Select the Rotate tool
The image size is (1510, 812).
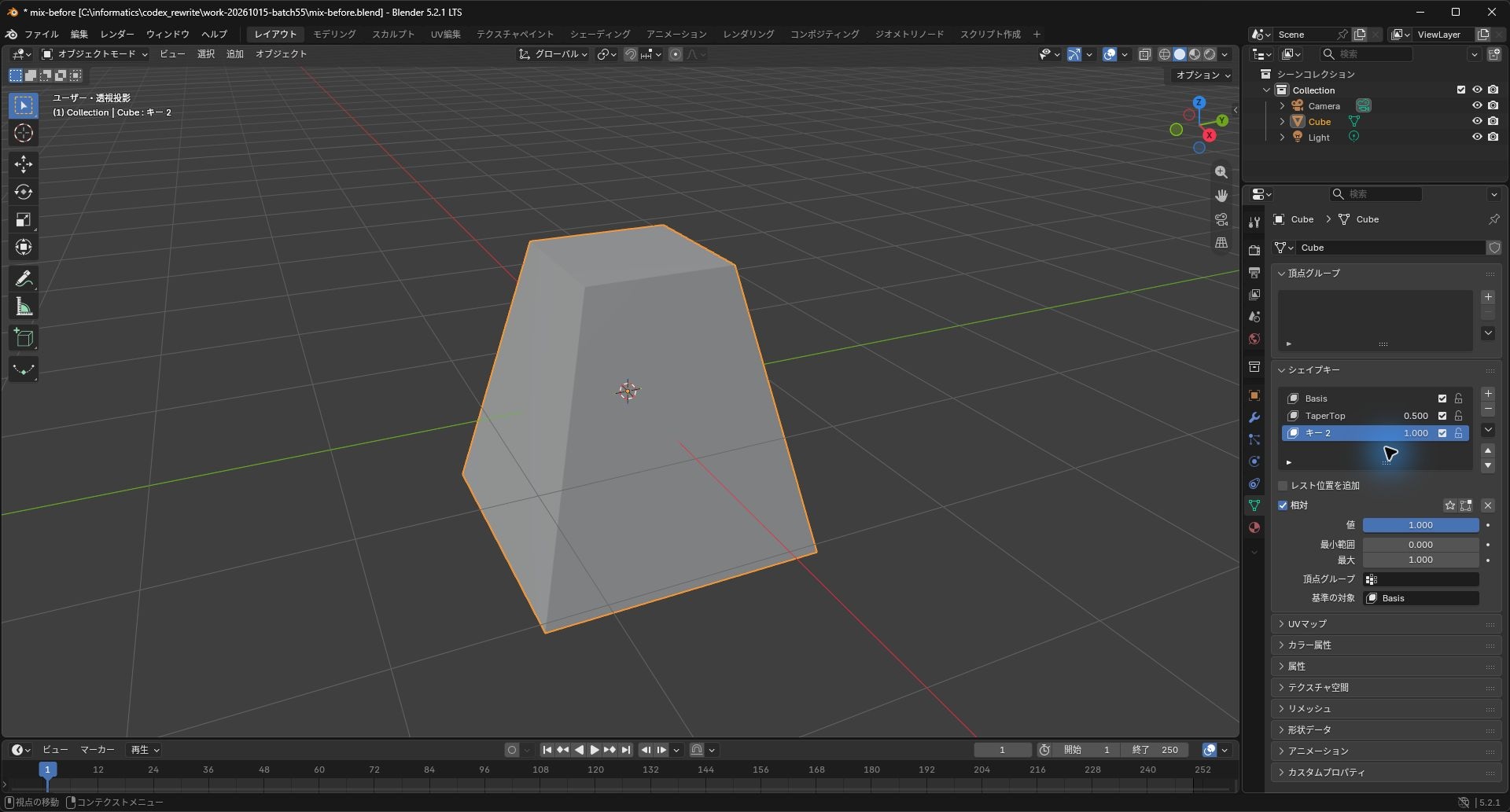pos(24,192)
